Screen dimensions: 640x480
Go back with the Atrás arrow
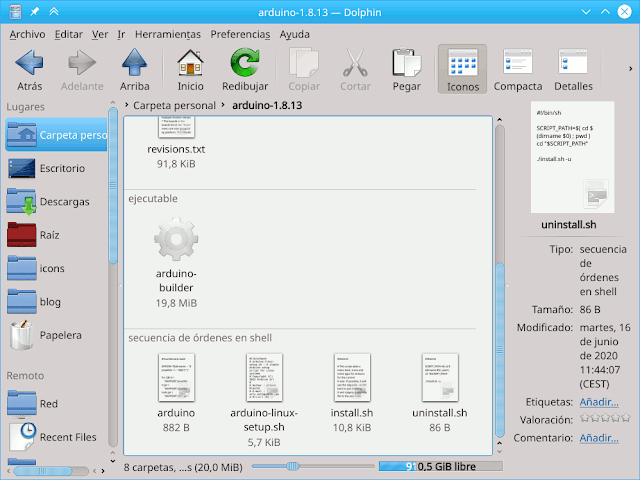click(29, 70)
